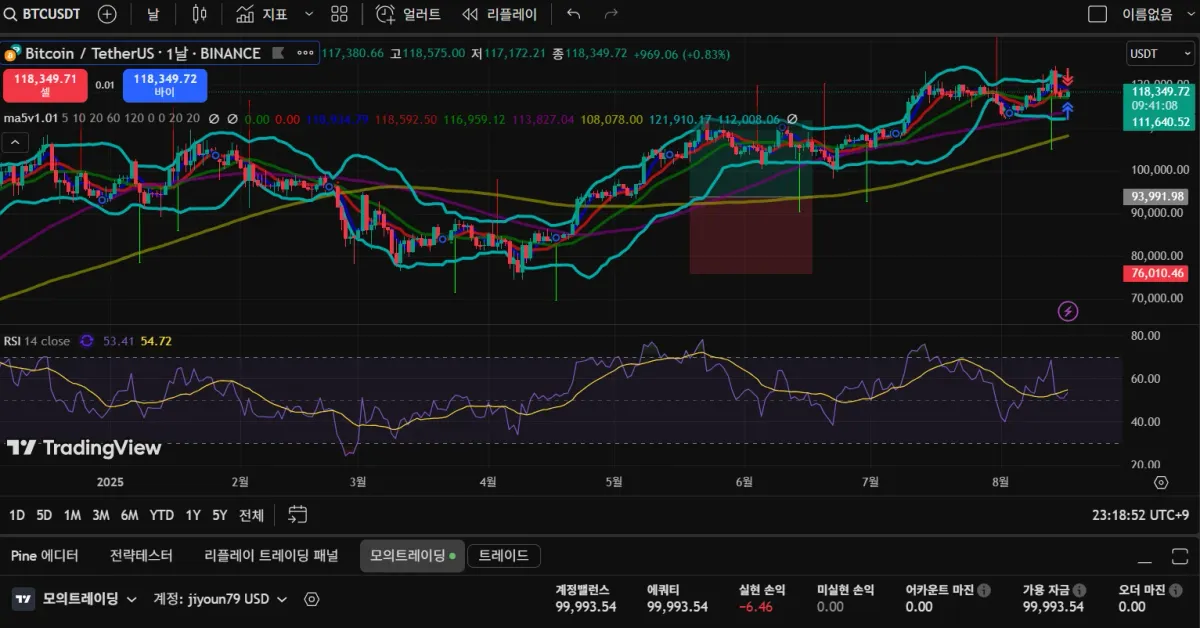Open the BTCUSDT symbol search
This screenshot has width=1200, height=628.
point(45,14)
